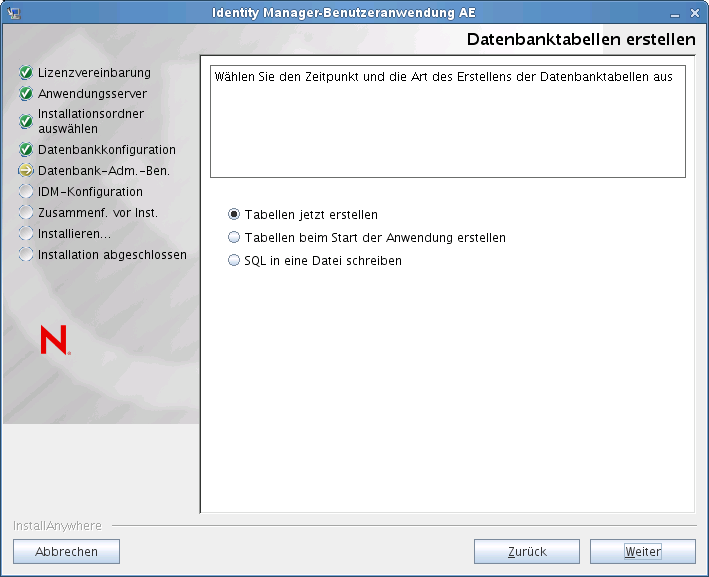Click checkmark icon for Installationsordner auswählen
This screenshot has width=709, height=577.
(x=26, y=121)
